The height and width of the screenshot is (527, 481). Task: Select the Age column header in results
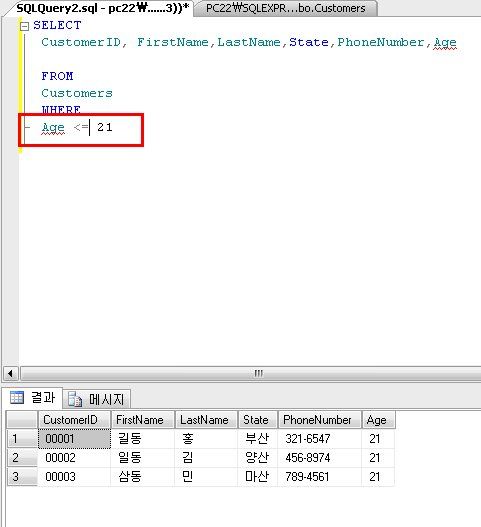(378, 420)
